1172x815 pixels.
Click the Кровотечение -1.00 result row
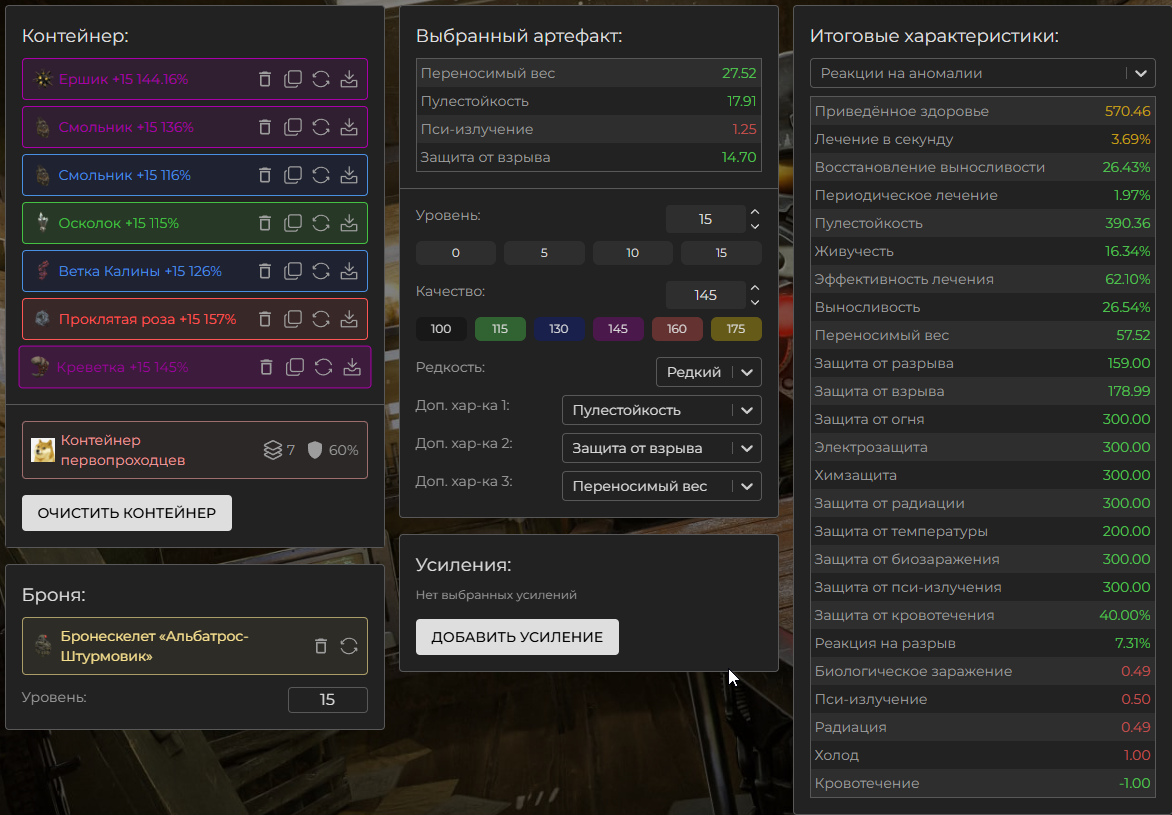(x=982, y=784)
